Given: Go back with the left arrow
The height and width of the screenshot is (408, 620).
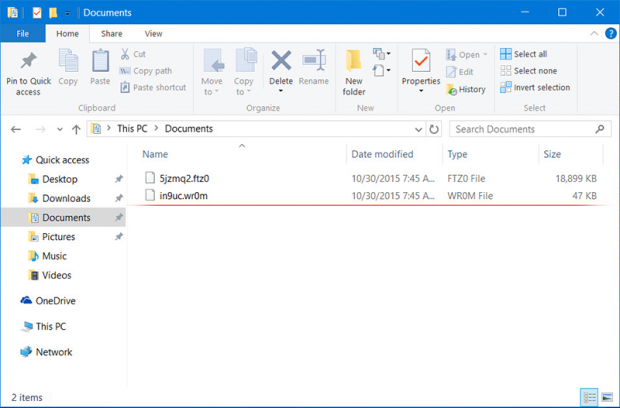Looking at the screenshot, I should tap(16, 129).
